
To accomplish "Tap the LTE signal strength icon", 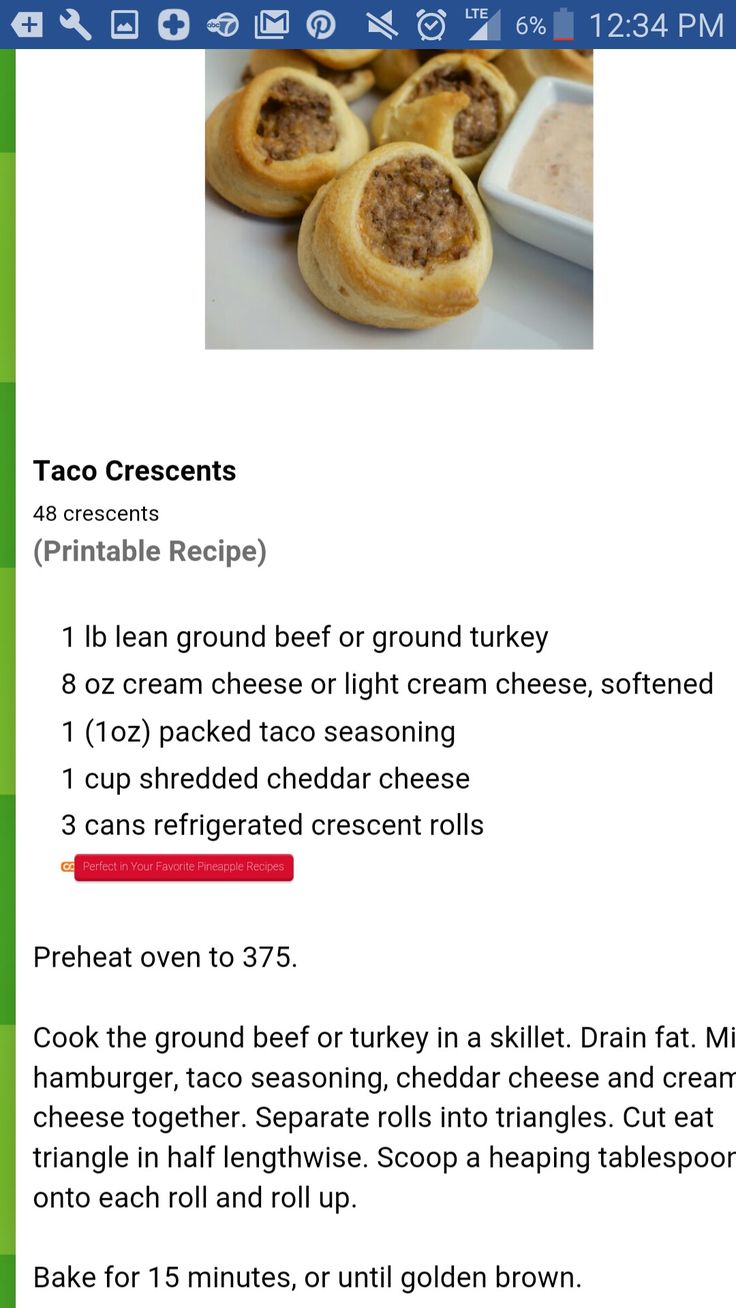I will (x=482, y=24).
